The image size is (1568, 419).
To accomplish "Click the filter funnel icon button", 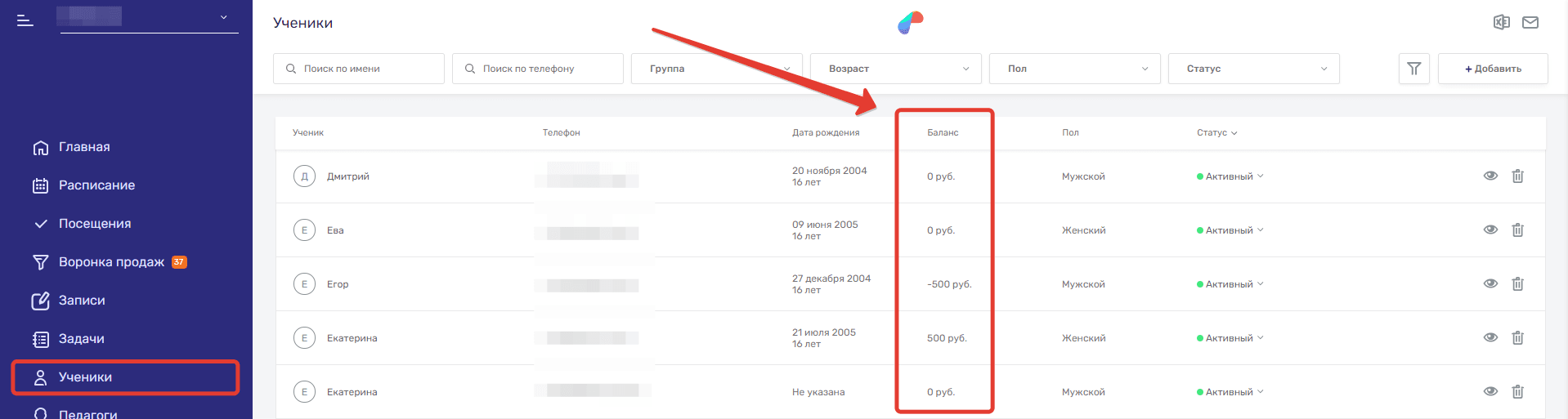I will (x=1413, y=69).
